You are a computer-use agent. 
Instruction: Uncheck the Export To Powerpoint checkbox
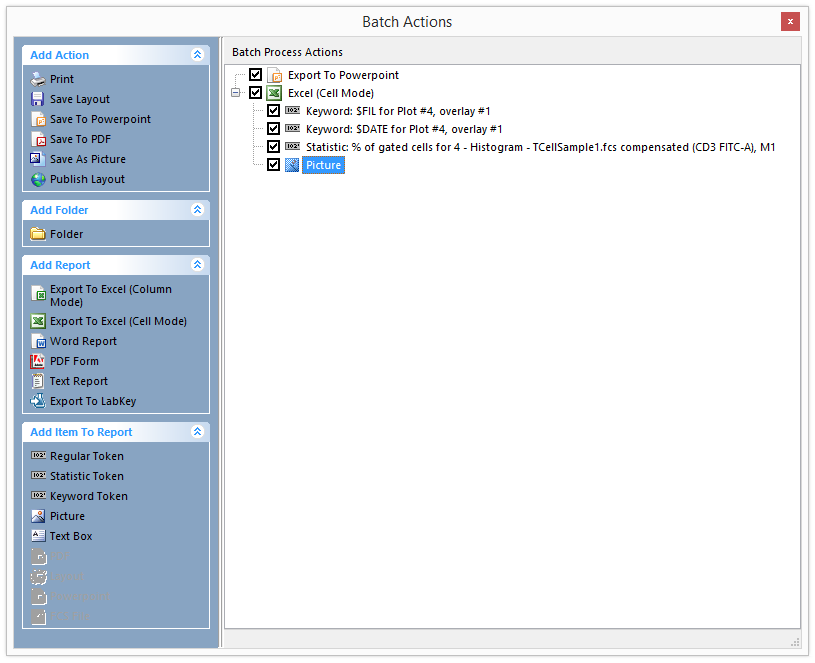click(256, 75)
